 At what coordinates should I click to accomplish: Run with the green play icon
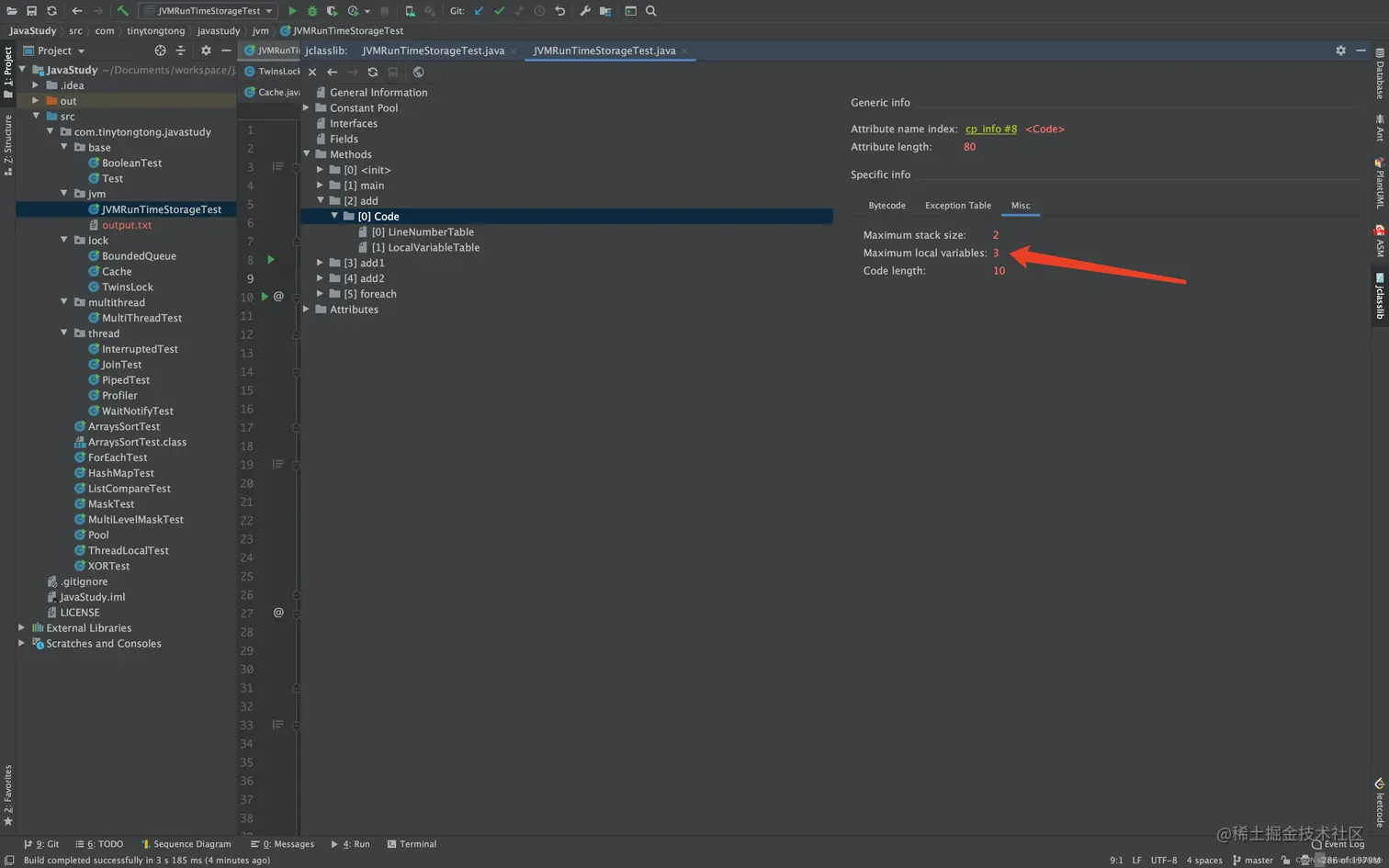[292, 11]
